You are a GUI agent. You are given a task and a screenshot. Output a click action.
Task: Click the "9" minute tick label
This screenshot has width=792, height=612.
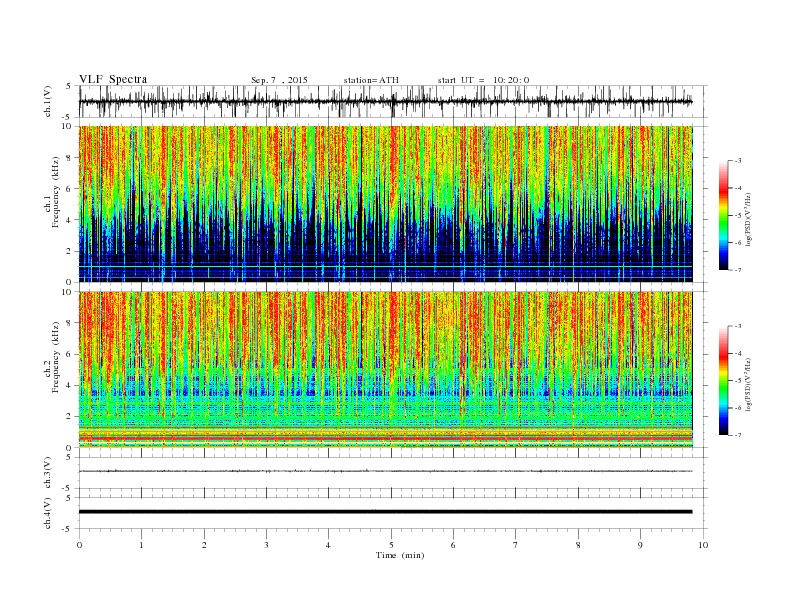tap(640, 545)
